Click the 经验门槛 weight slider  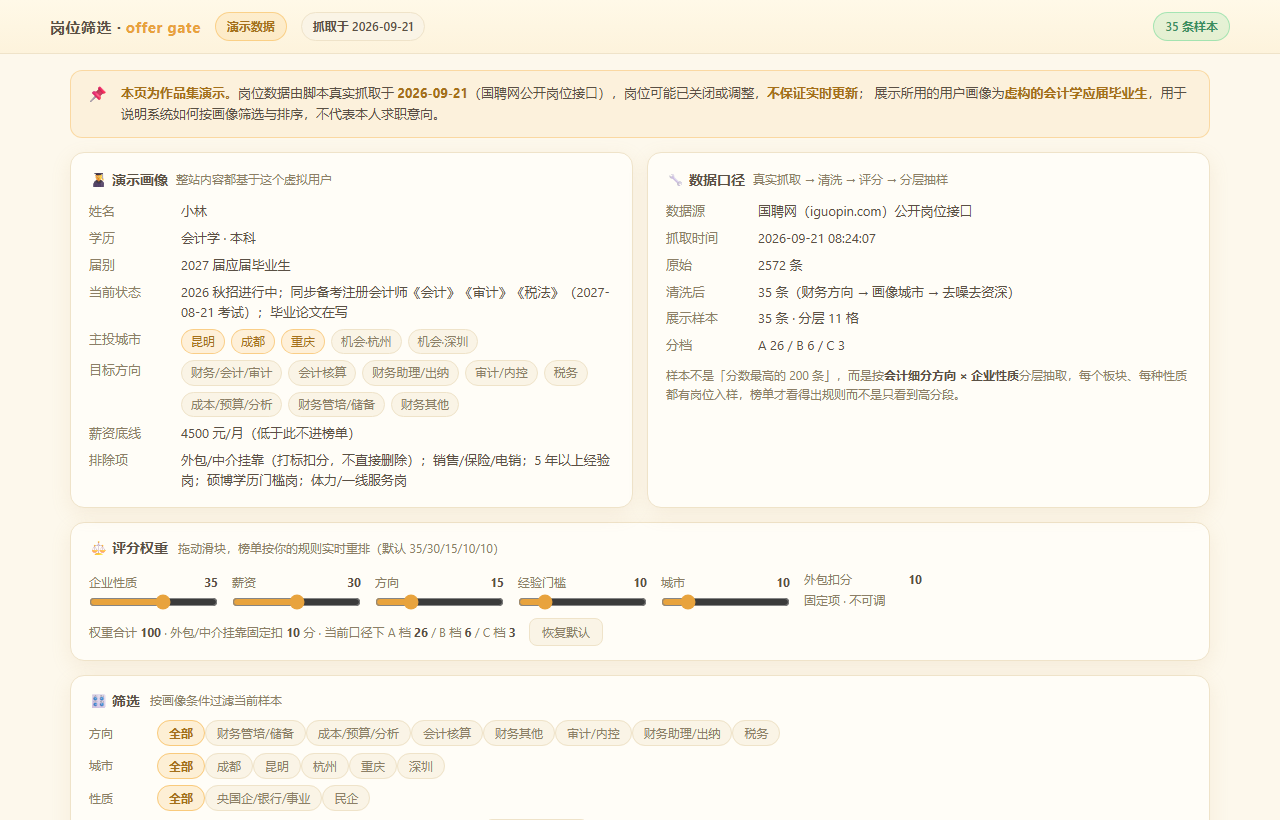pos(582,602)
